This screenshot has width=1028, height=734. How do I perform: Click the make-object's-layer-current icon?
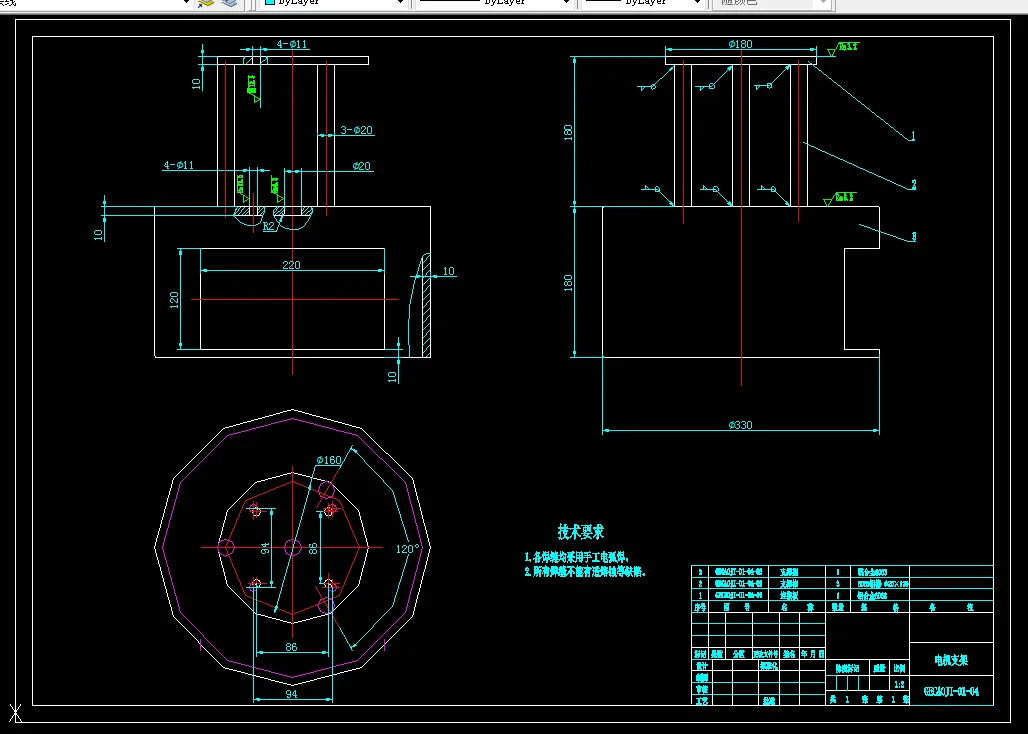point(206,3)
